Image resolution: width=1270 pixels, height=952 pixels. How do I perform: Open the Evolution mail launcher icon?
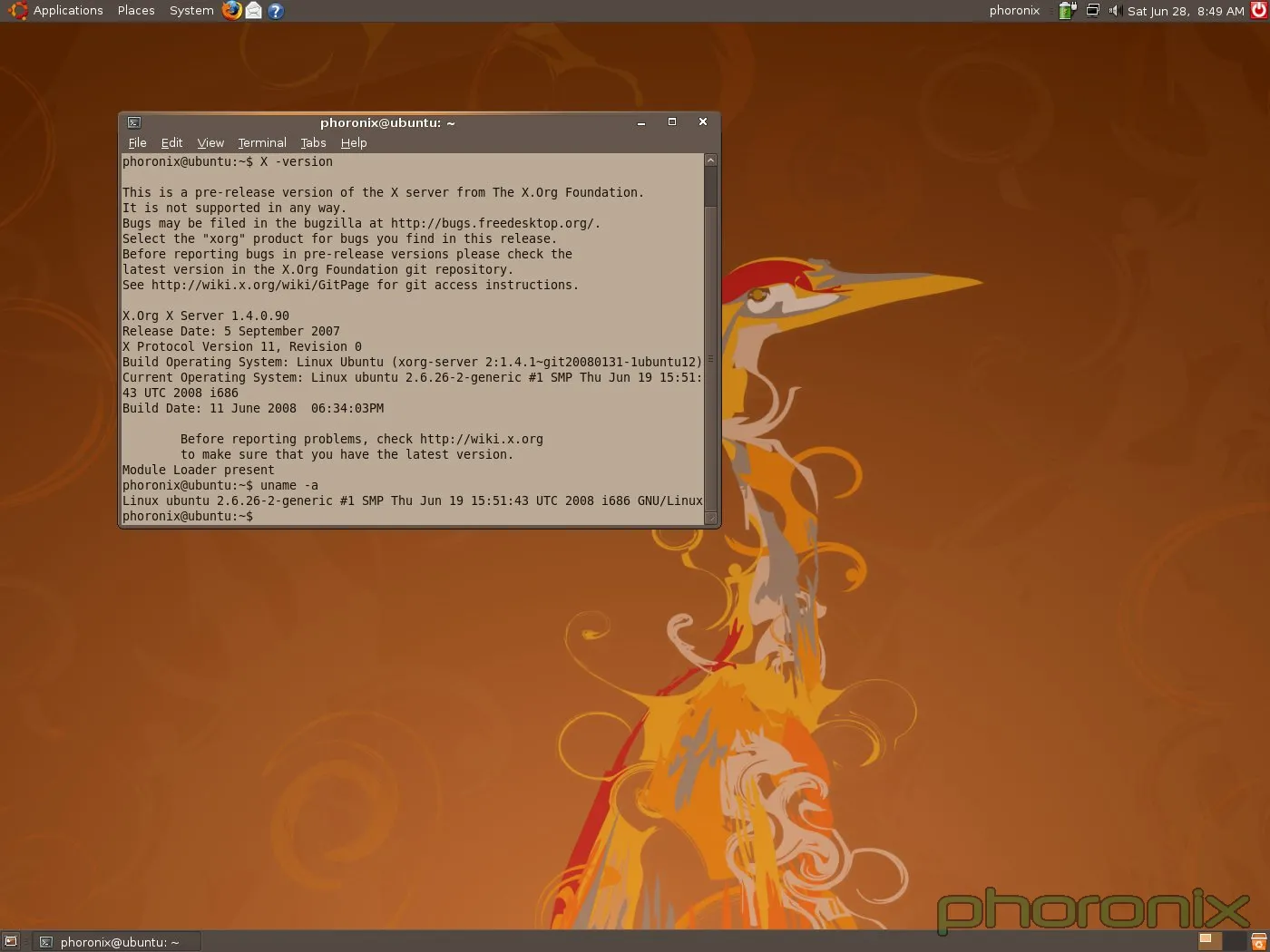pyautogui.click(x=254, y=11)
